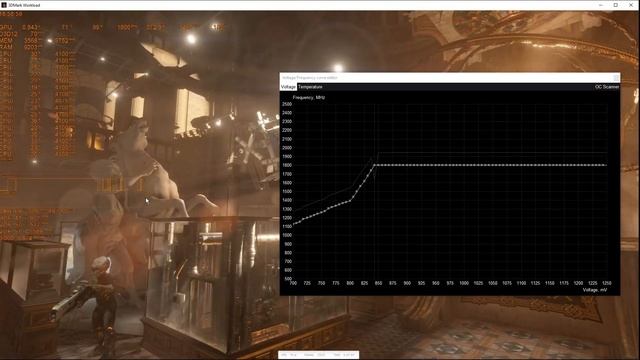The width and height of the screenshot is (640, 360).
Task: Click the 2500 frequency axis value
Action: click(287, 104)
